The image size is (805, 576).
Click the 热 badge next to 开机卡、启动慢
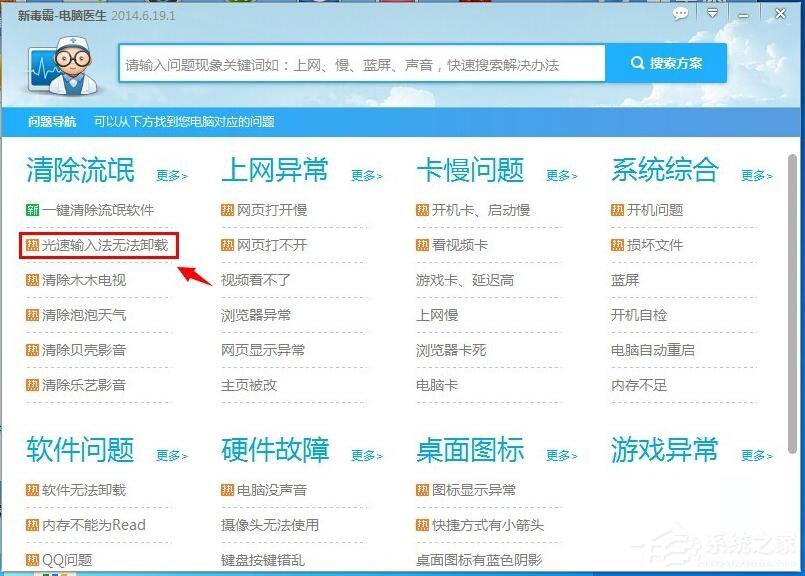pos(424,209)
